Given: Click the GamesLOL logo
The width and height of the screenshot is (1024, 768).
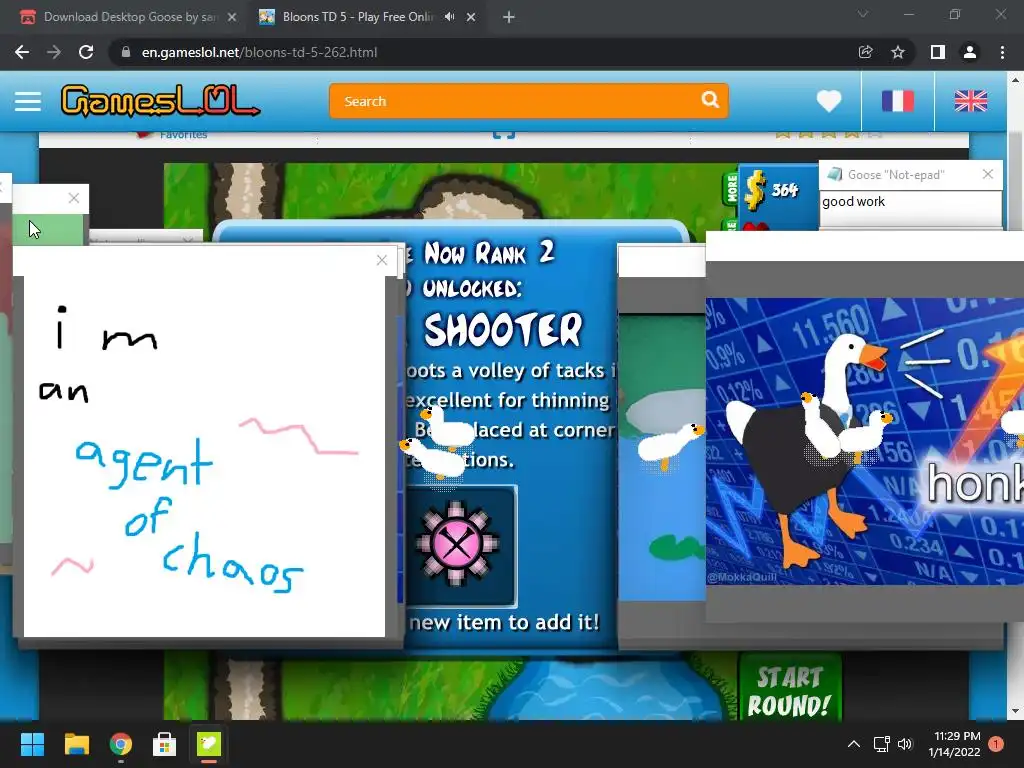Looking at the screenshot, I should (x=161, y=101).
